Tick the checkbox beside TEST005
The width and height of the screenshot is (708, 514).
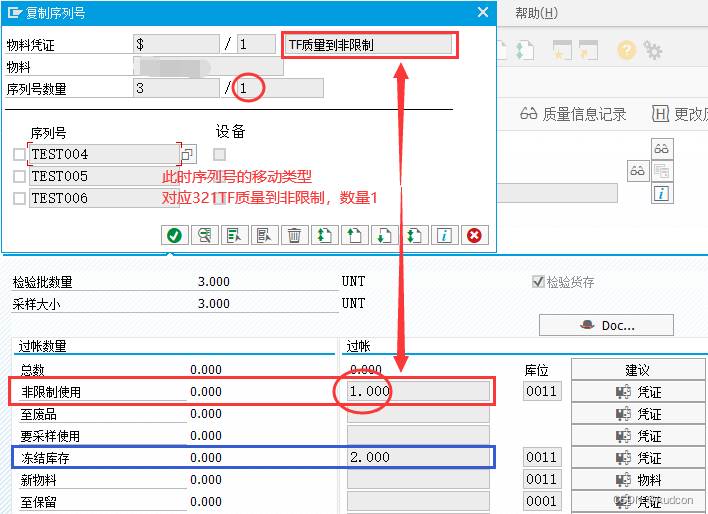pyautogui.click(x=19, y=176)
